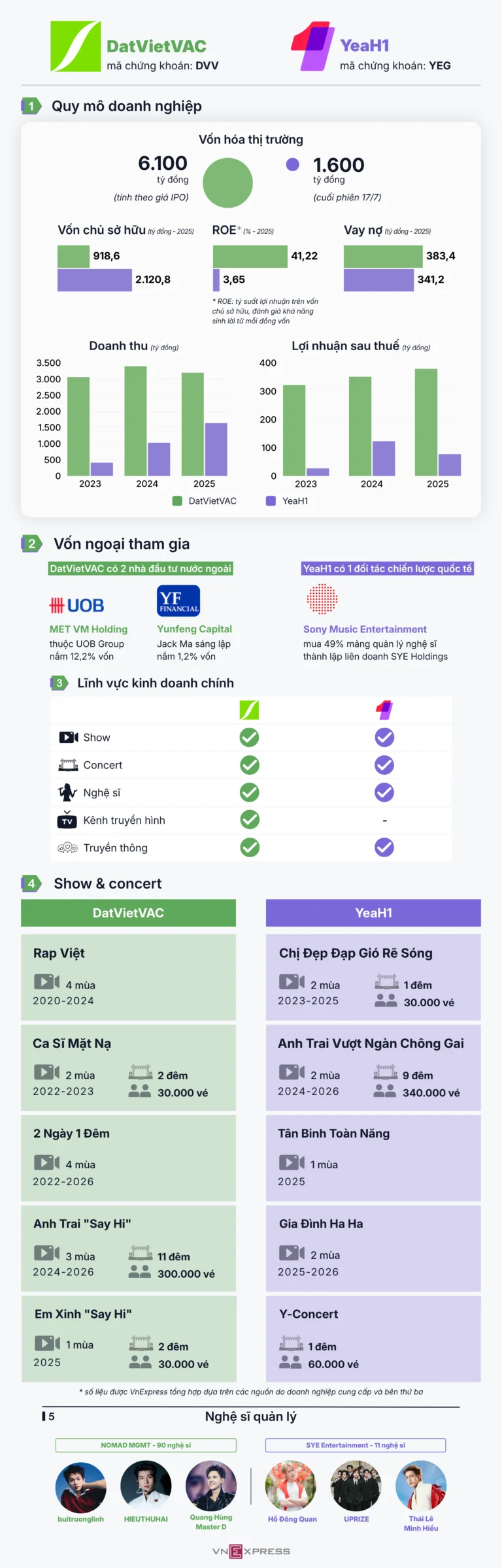Click the Hồ Đông Quan artist photo
The height and width of the screenshot is (1568, 502).
click(x=291, y=1486)
